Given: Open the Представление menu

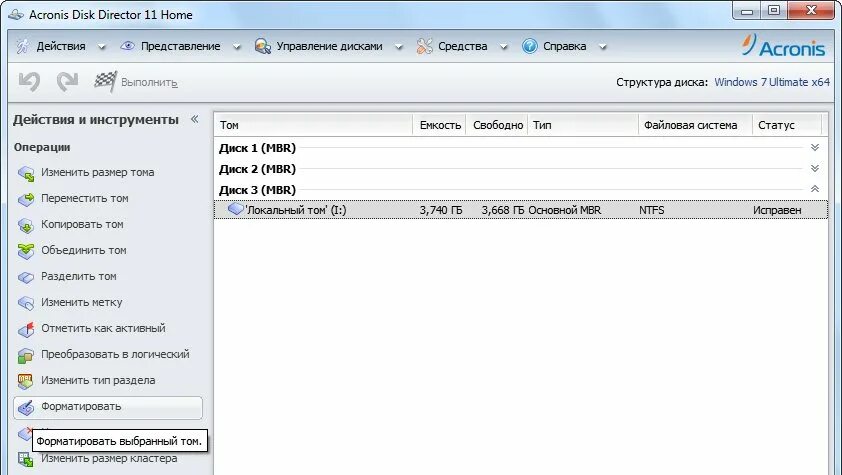Looking at the screenshot, I should tap(180, 46).
